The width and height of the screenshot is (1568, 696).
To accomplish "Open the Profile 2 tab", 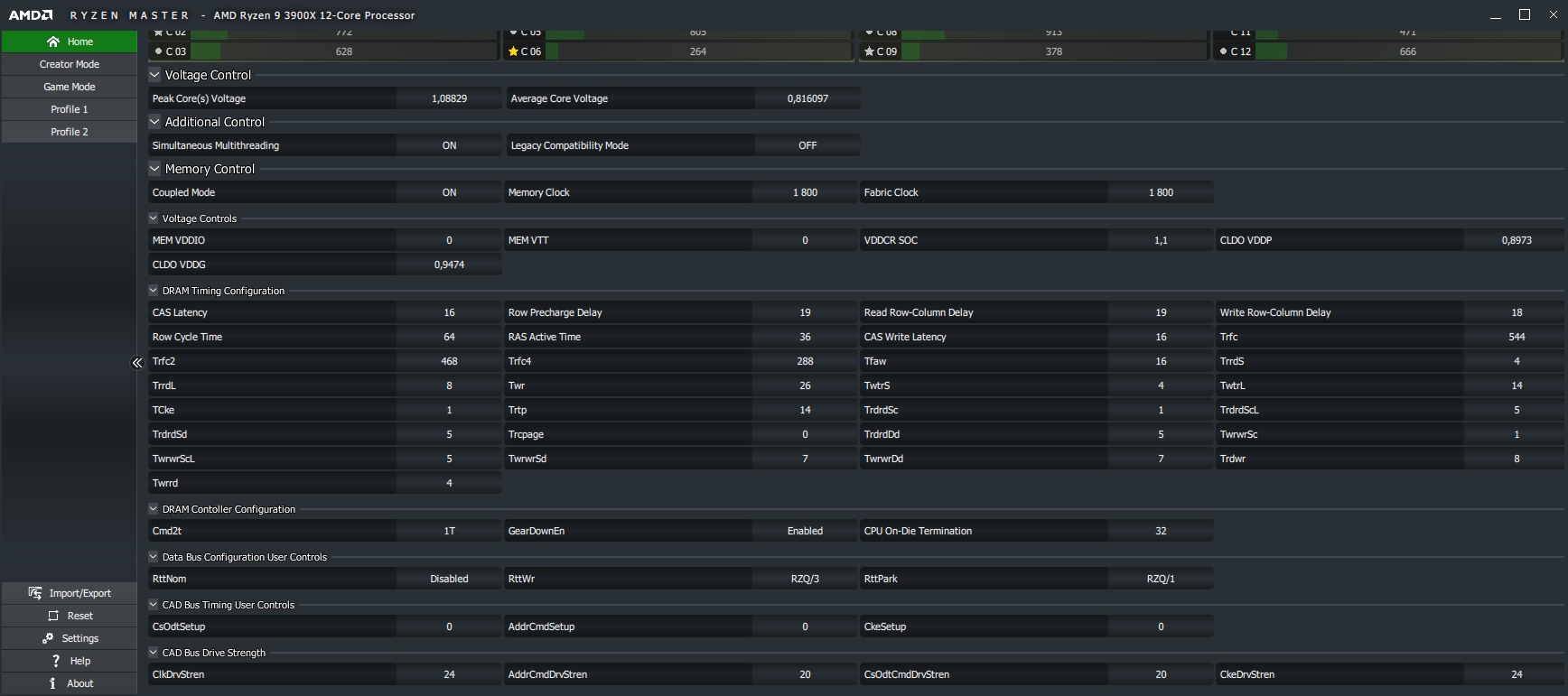I will (x=70, y=132).
